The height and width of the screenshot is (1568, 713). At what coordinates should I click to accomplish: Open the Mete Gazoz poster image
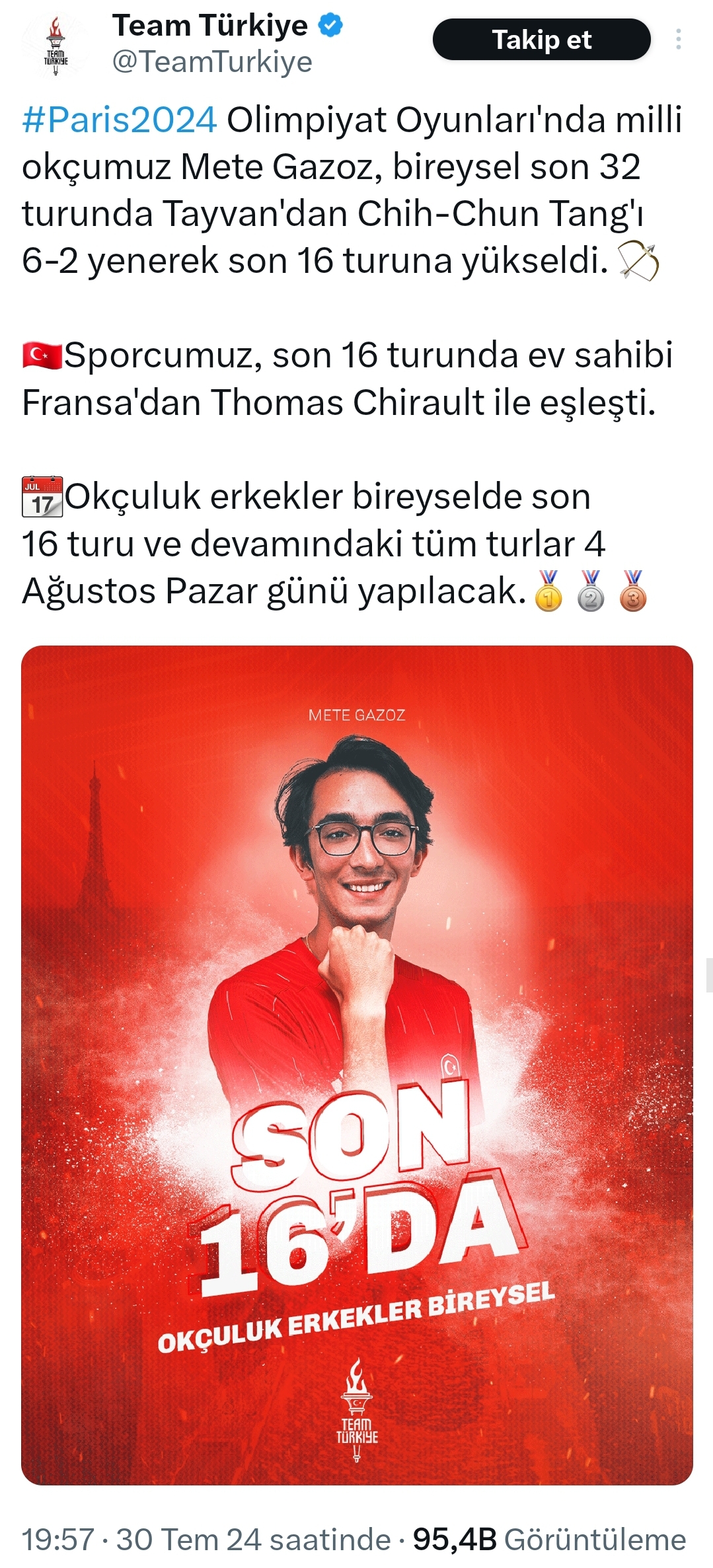pos(357,1065)
